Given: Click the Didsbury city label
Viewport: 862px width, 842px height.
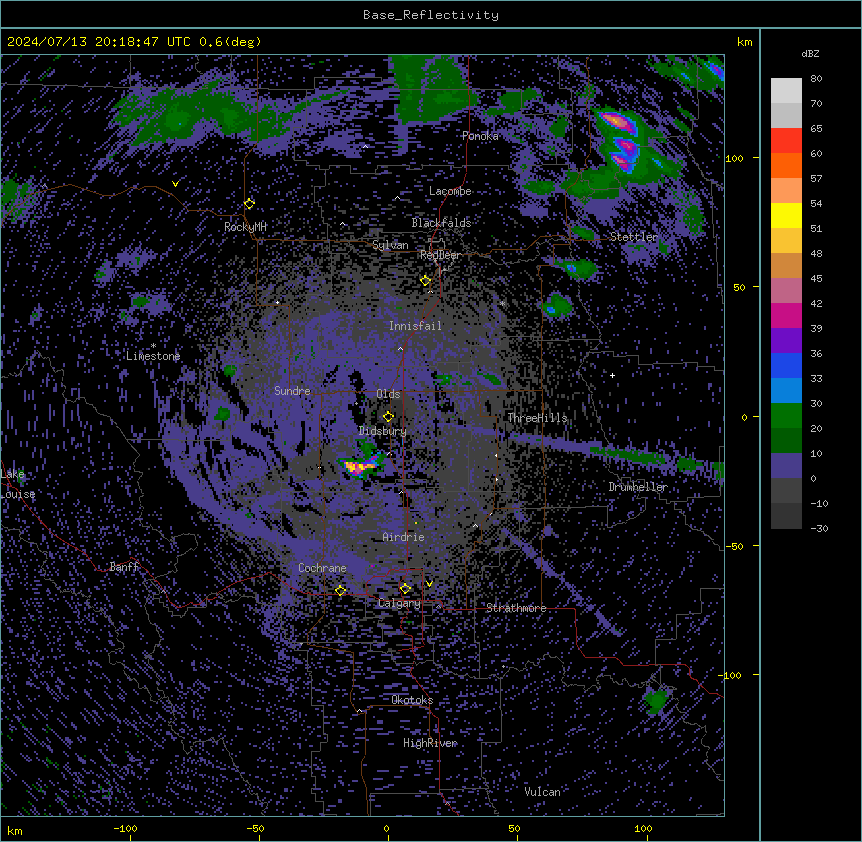Looking at the screenshot, I should [x=382, y=431].
